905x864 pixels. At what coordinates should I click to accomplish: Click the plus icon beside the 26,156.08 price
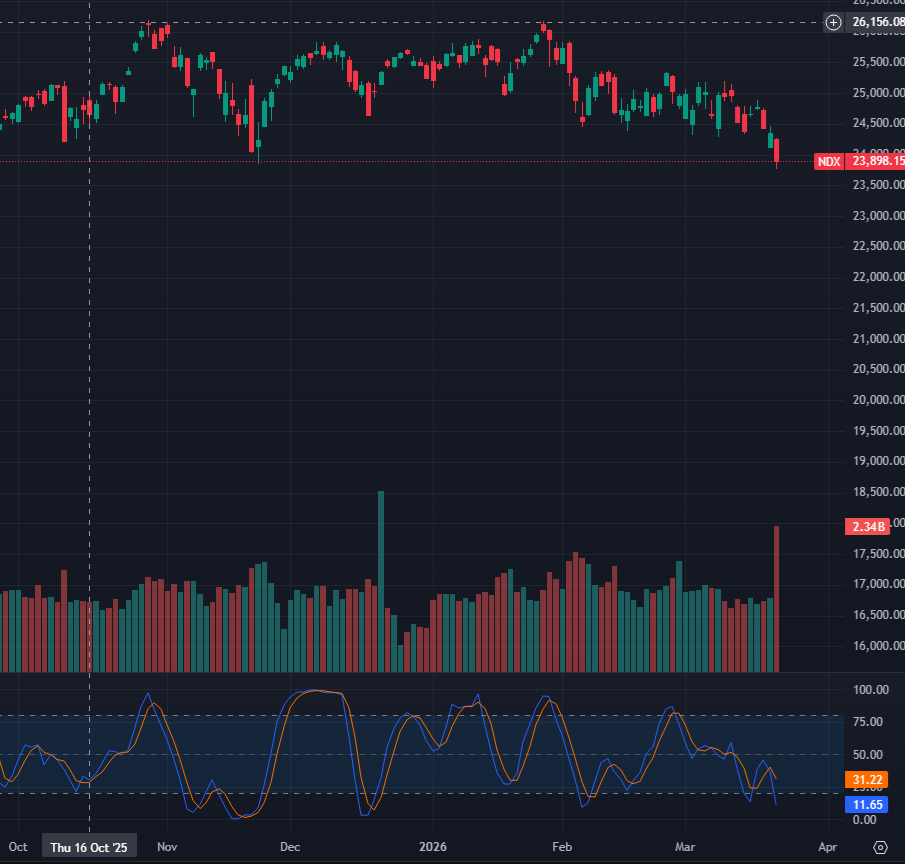point(833,23)
